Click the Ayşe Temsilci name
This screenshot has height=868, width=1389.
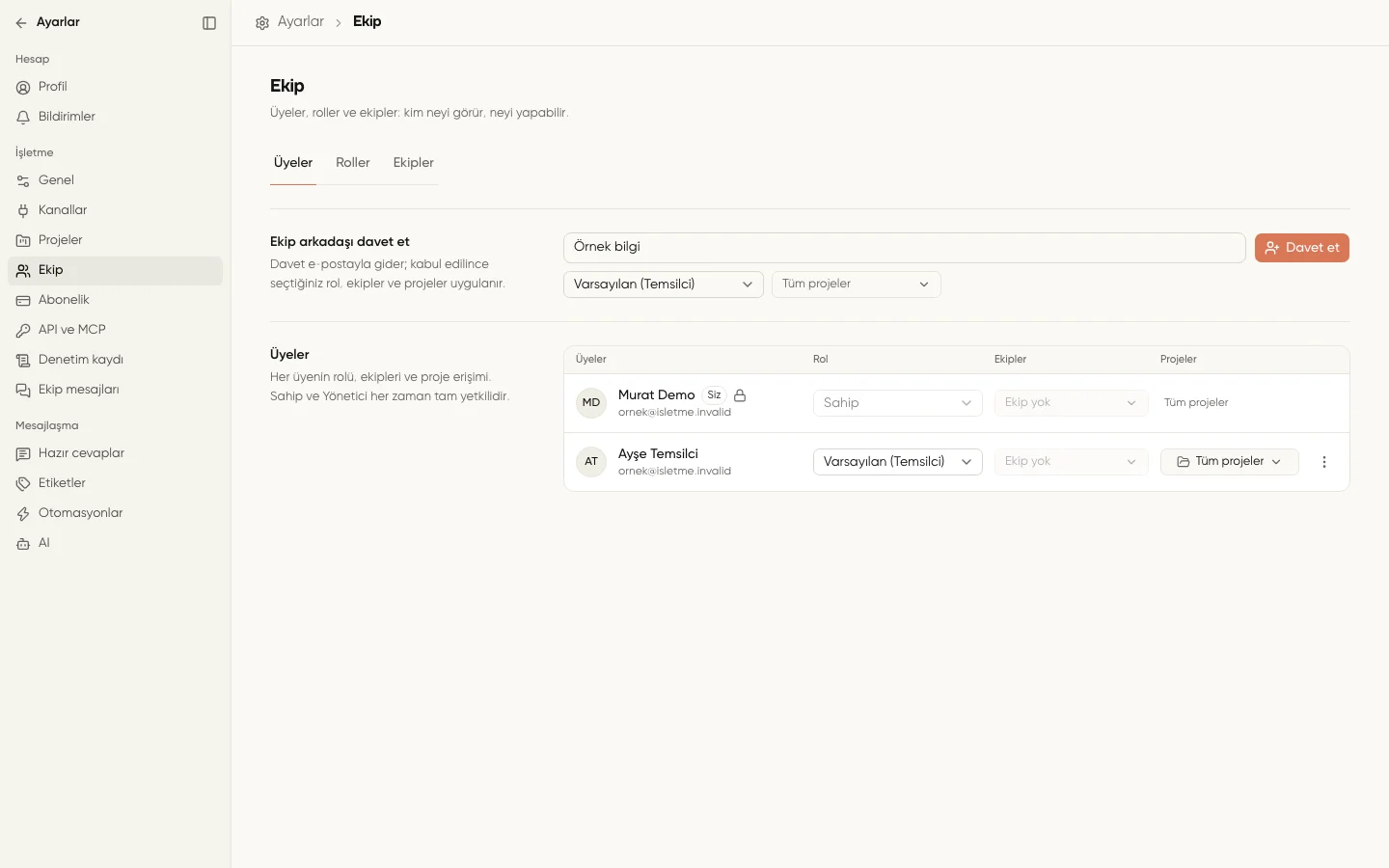click(658, 454)
